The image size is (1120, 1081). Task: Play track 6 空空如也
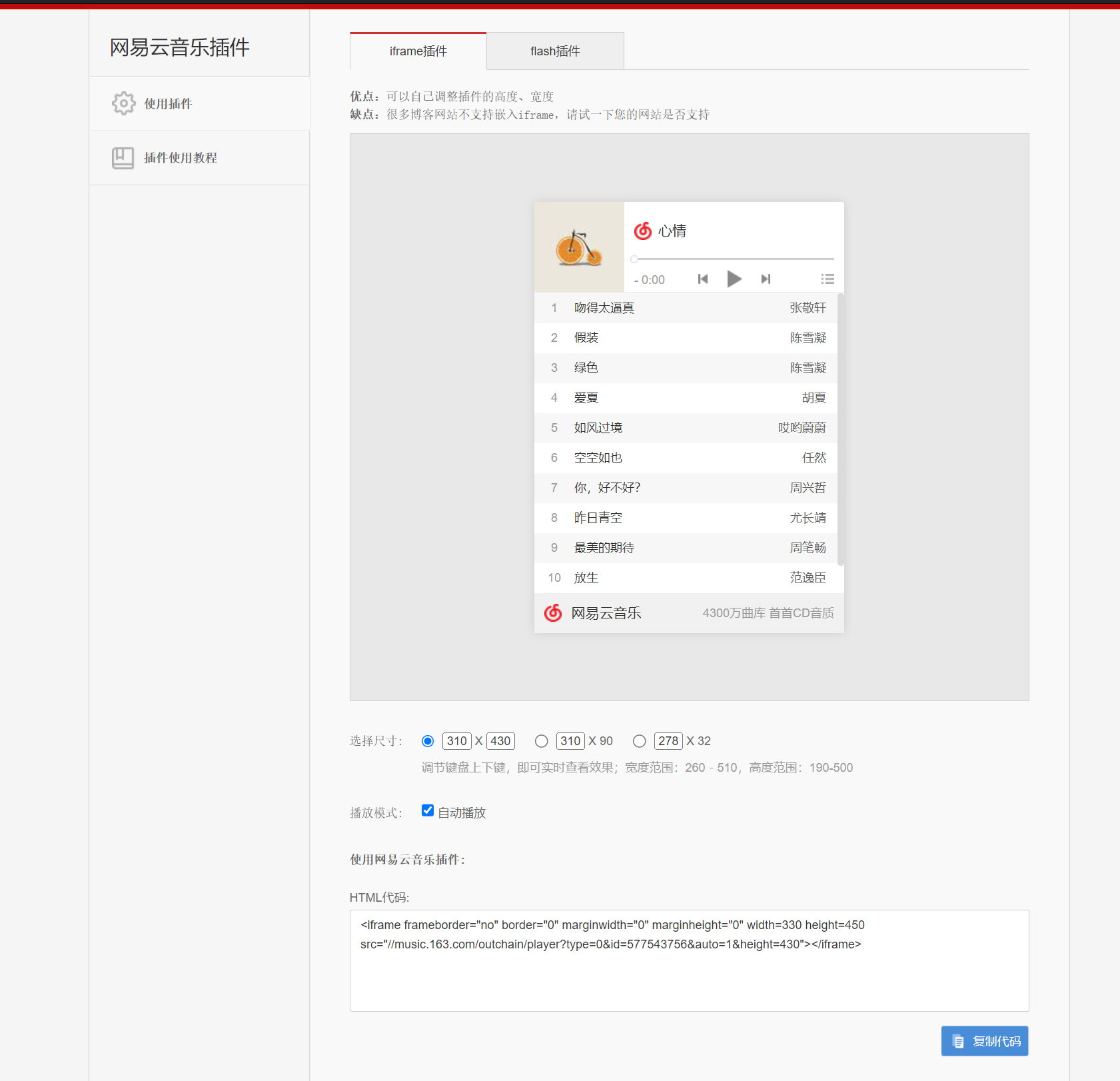point(686,458)
